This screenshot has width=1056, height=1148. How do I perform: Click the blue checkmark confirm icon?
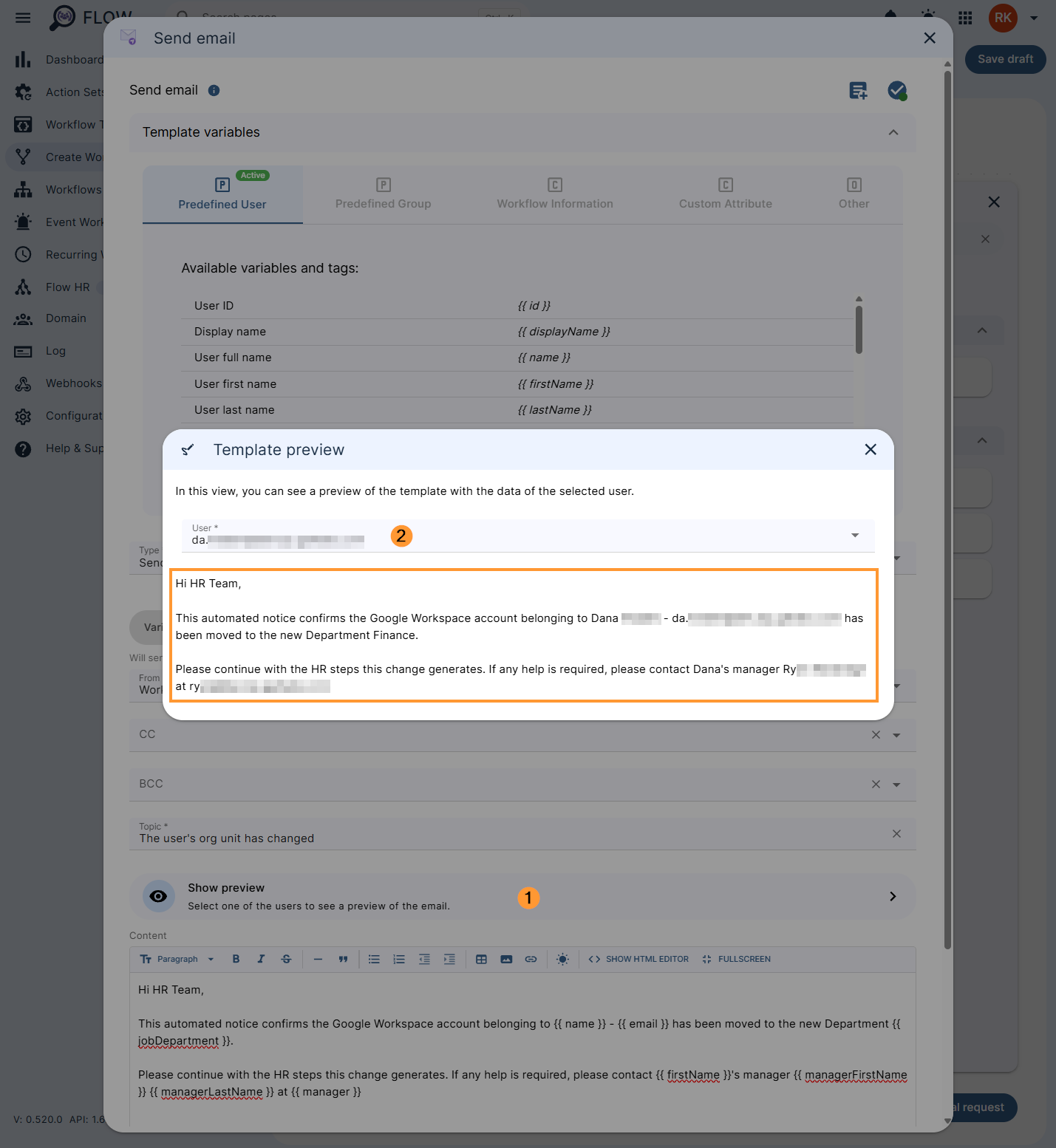click(897, 91)
